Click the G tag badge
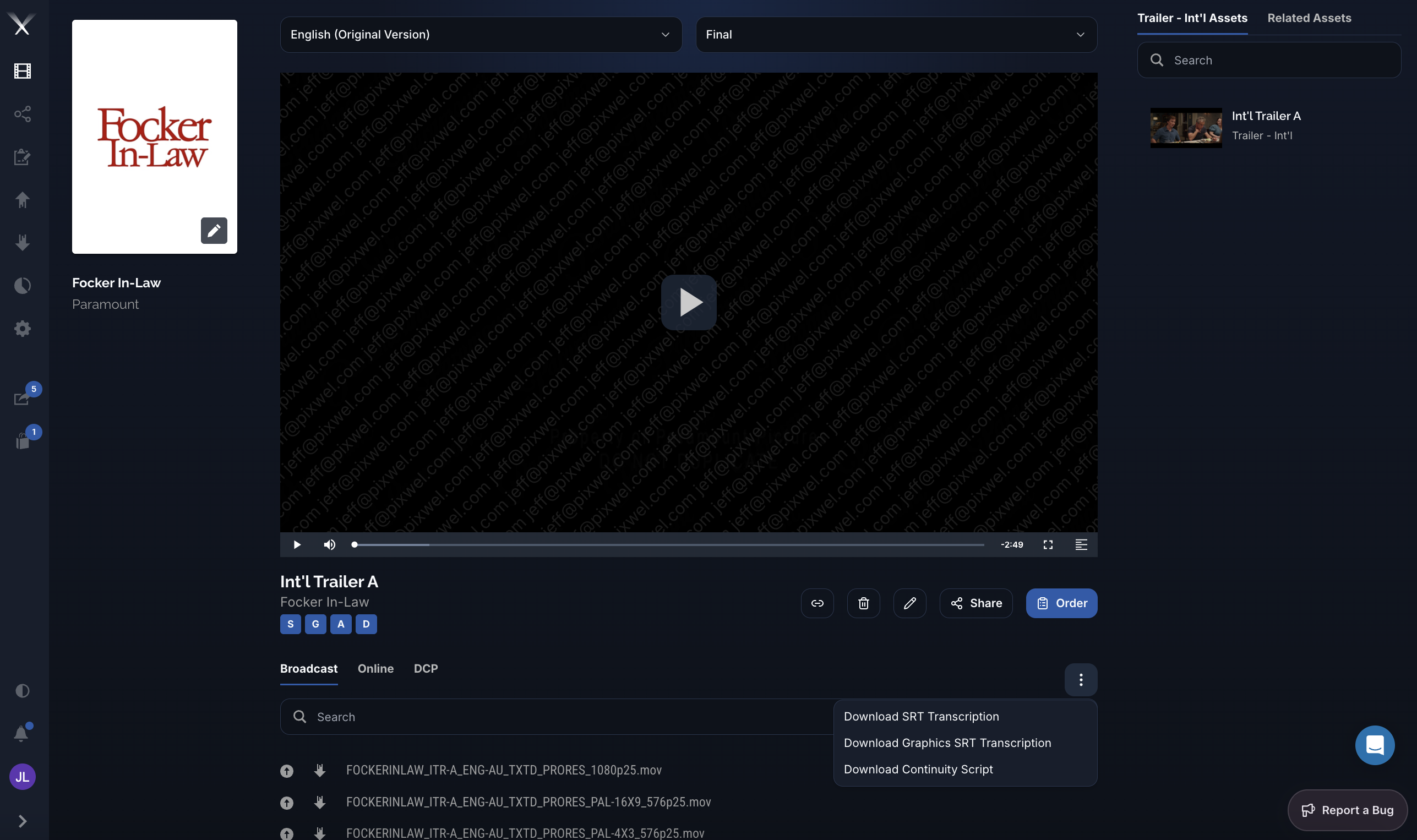This screenshot has width=1417, height=840. click(x=315, y=624)
